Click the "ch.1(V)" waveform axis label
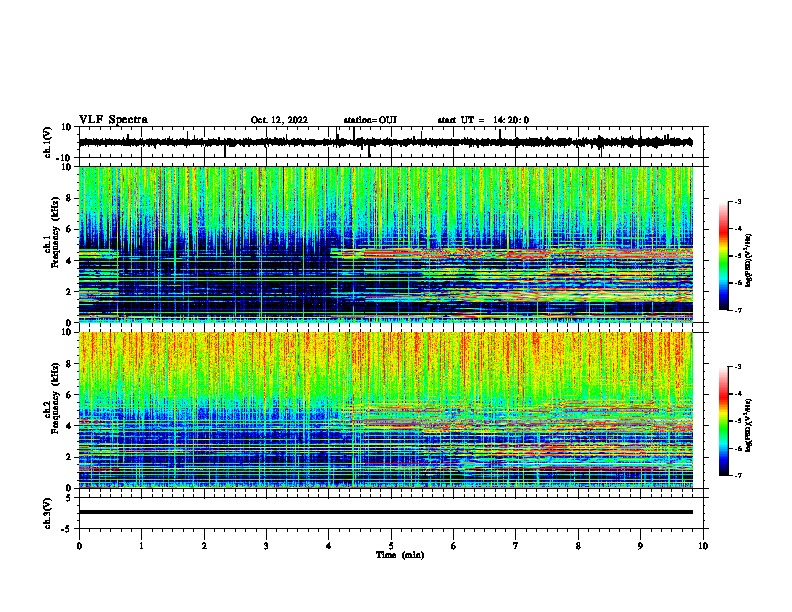This screenshot has width=792, height=612. click(48, 142)
